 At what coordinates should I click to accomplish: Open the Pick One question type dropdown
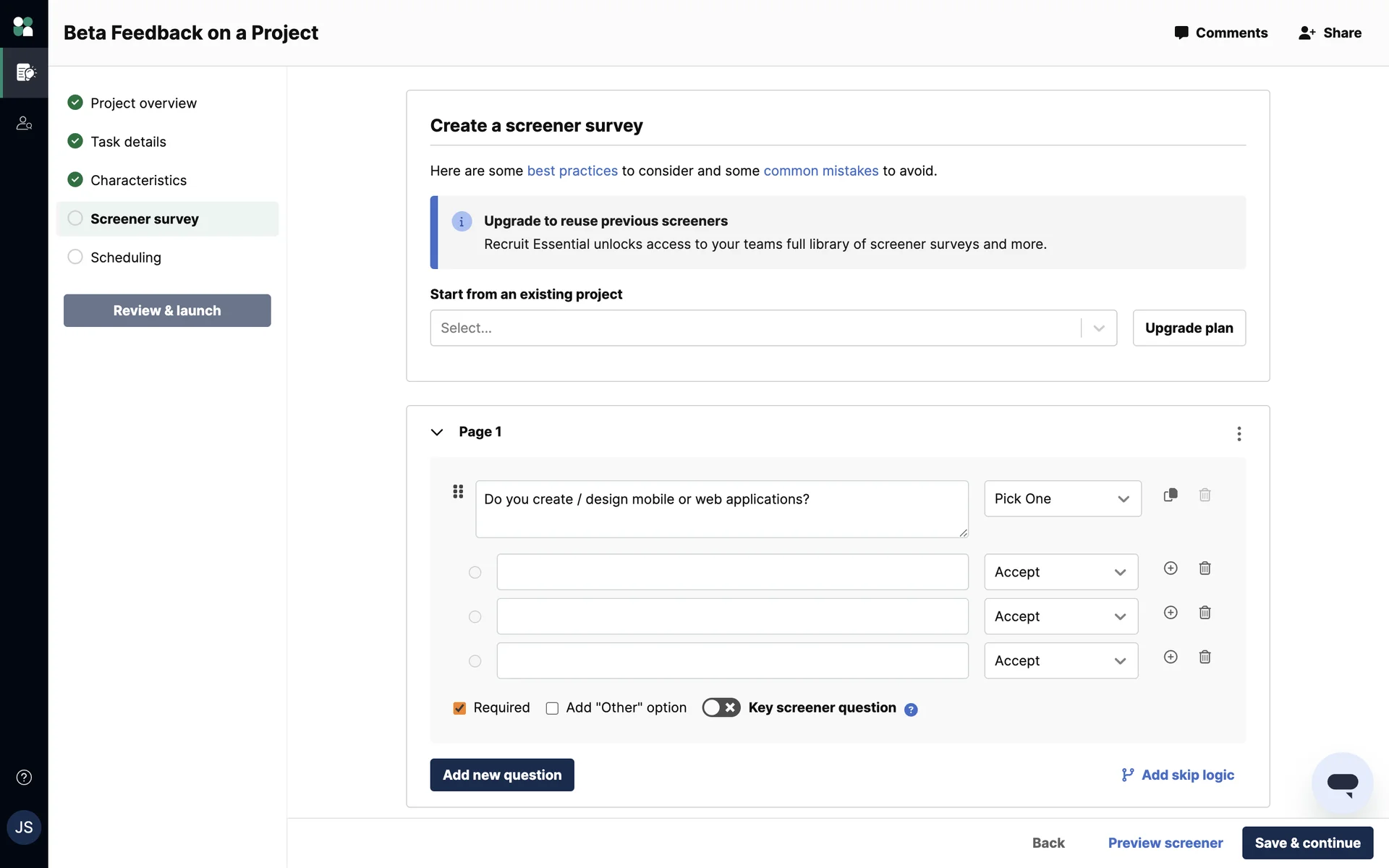[x=1062, y=499]
